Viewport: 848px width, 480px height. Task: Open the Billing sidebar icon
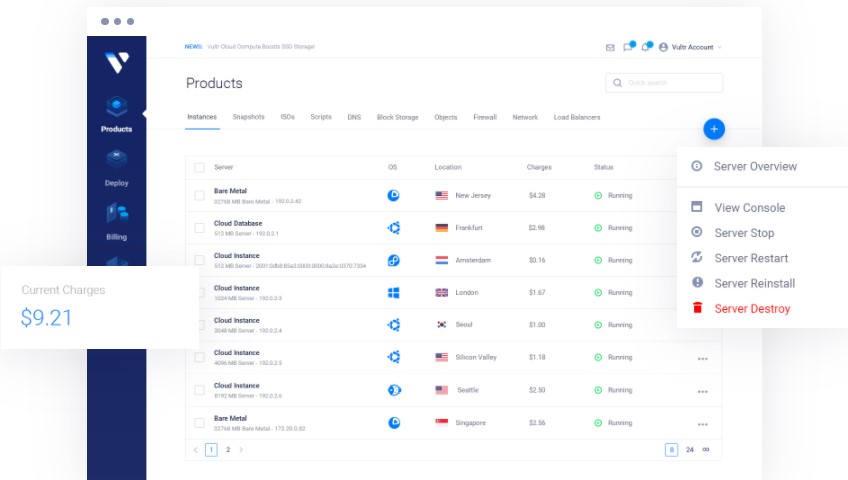pos(116,213)
